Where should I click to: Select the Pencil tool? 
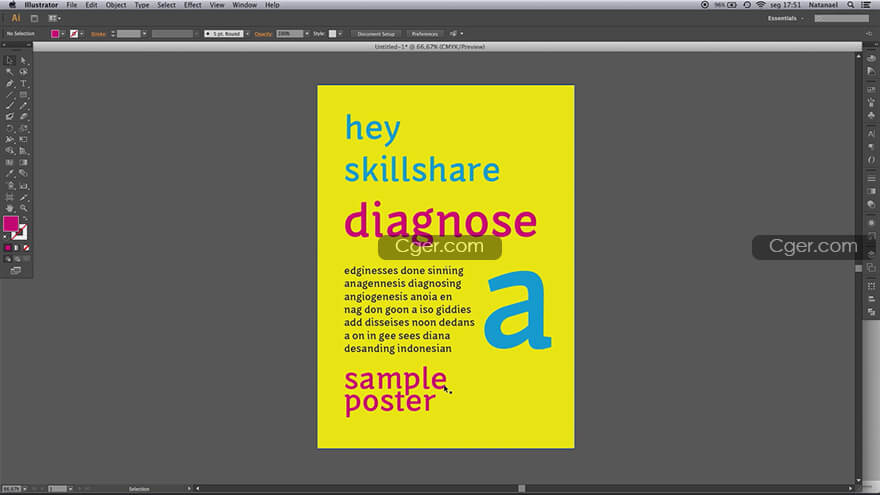(23, 106)
